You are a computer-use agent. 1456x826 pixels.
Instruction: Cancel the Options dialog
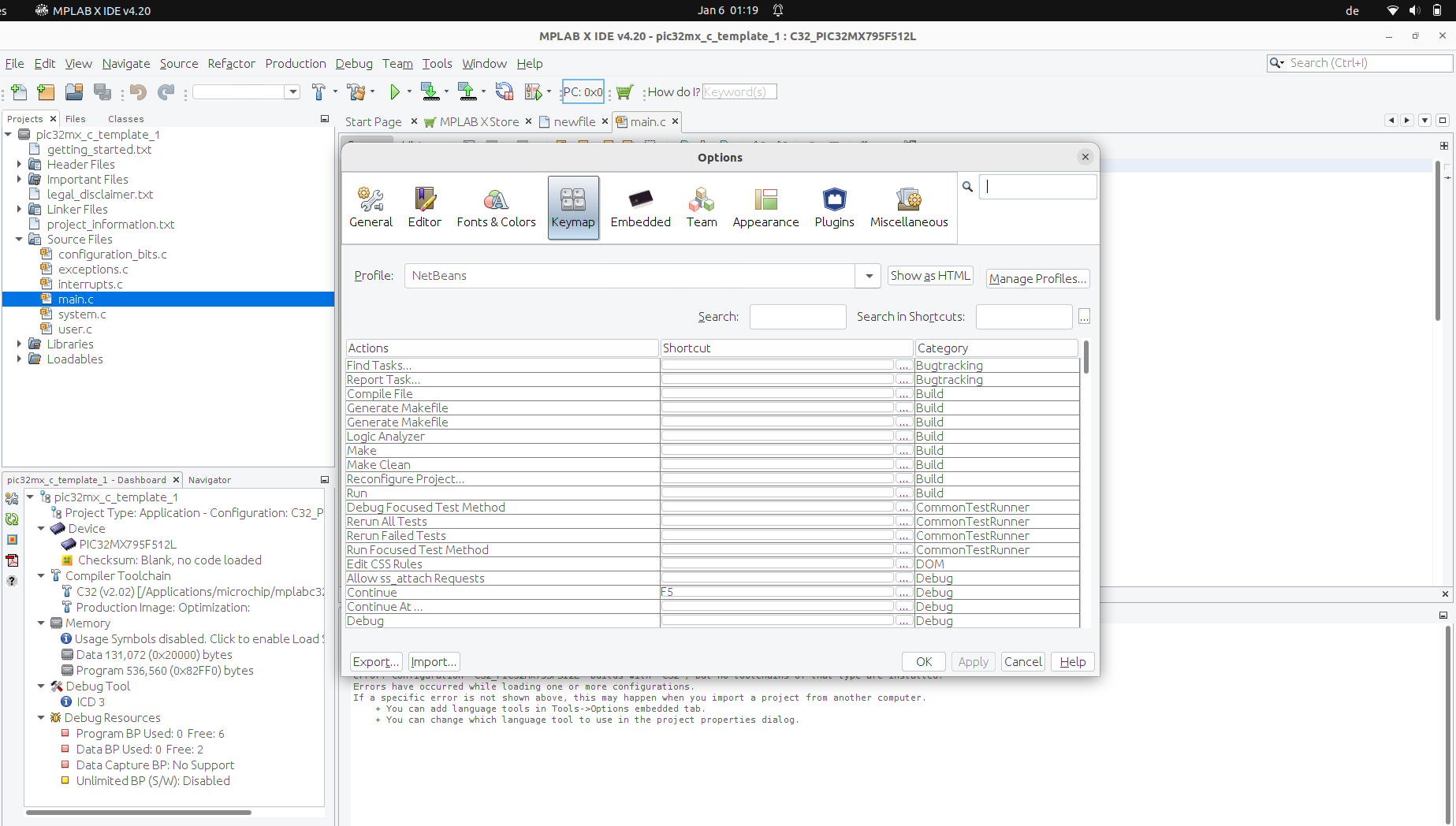click(x=1022, y=662)
